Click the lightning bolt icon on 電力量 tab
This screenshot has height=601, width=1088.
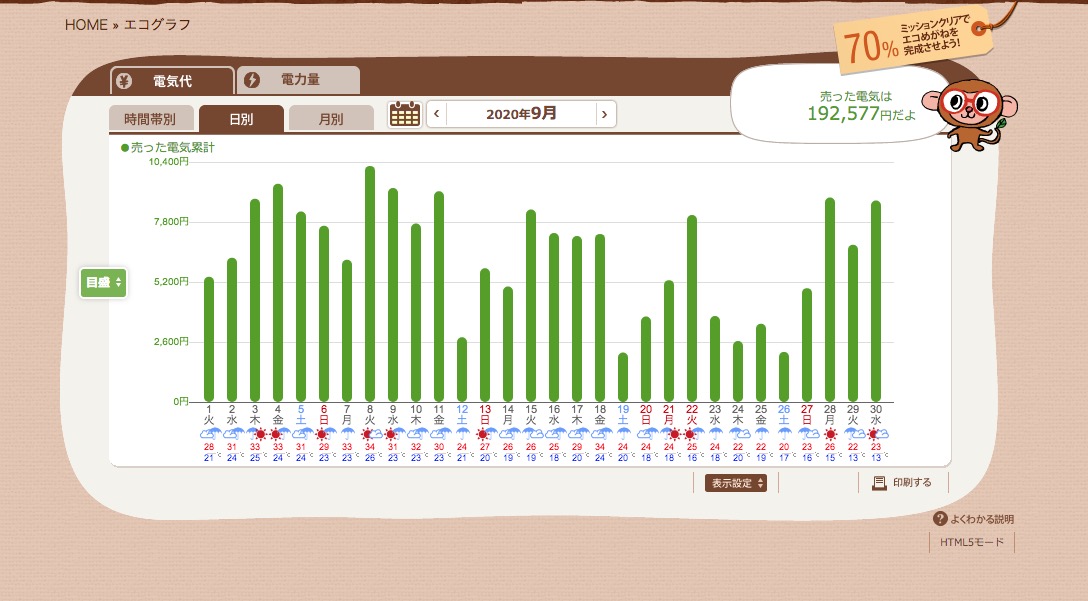252,80
